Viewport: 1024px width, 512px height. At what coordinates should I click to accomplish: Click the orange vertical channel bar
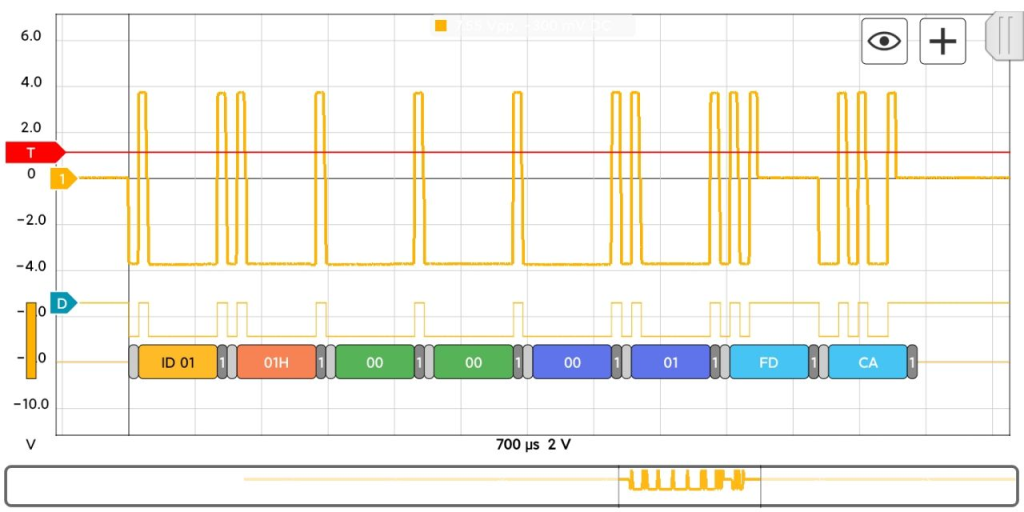[31, 340]
